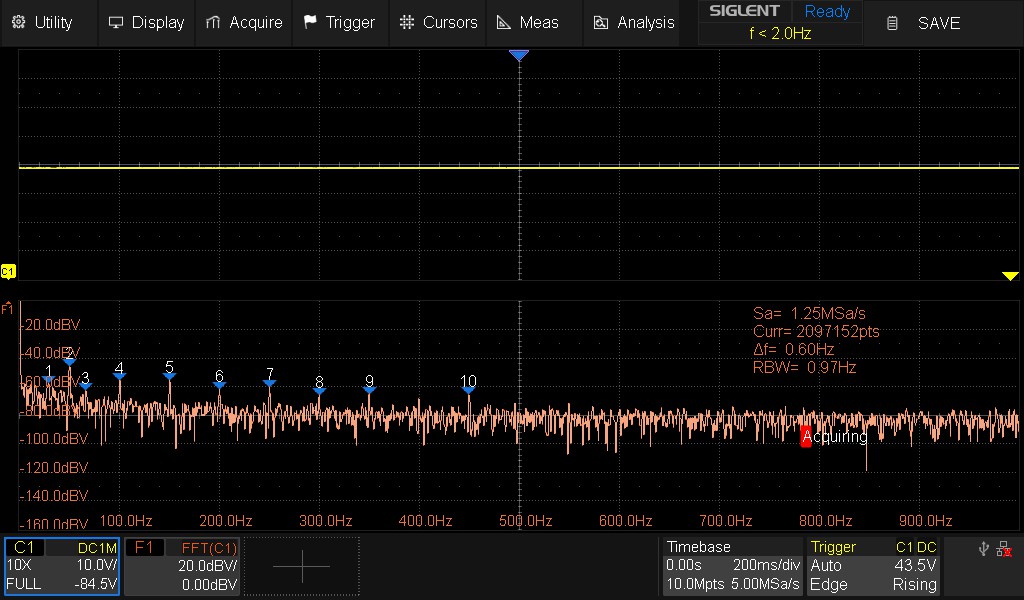
Task: Click the RBW= 0.97Hz readout
Action: [x=804, y=367]
